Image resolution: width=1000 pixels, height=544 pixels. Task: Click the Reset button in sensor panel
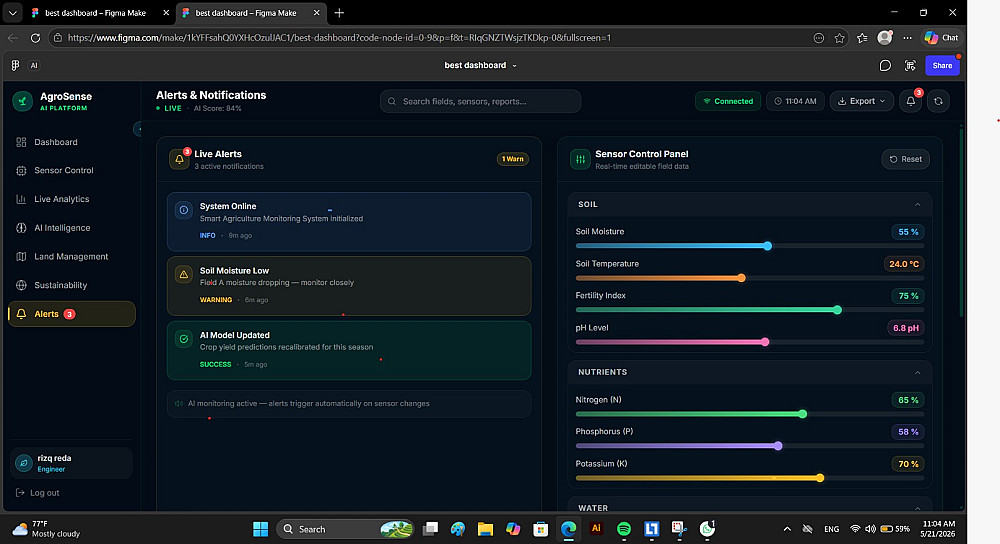point(906,159)
